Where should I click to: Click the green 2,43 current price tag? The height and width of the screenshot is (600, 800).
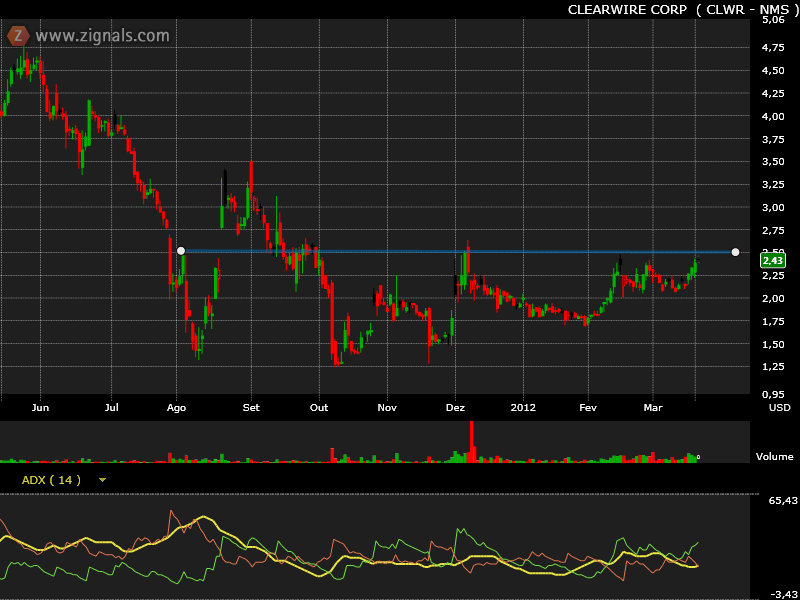[x=772, y=261]
